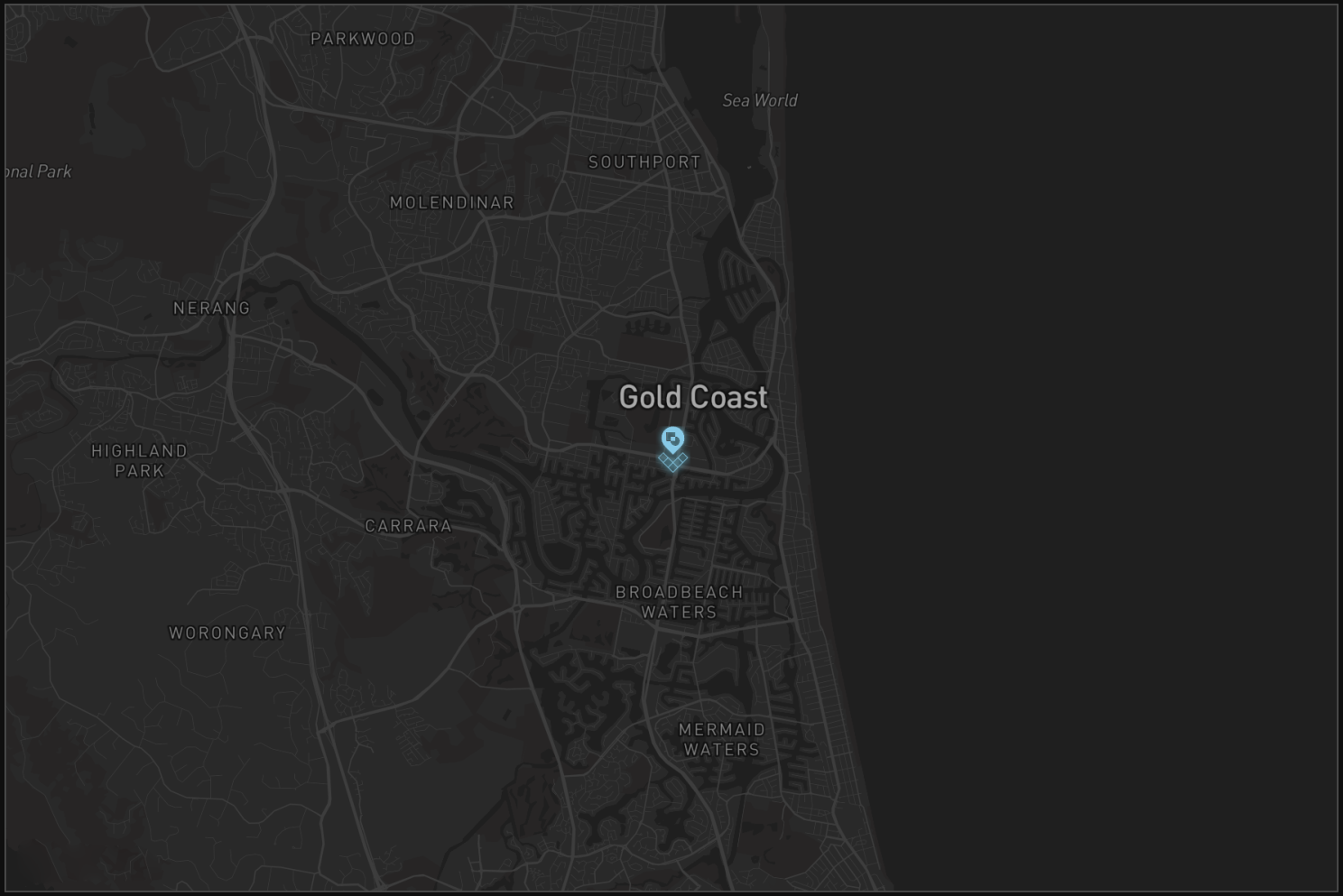This screenshot has width=1343, height=896.
Task: Select the Parkwood label on the map
Action: pos(363,39)
